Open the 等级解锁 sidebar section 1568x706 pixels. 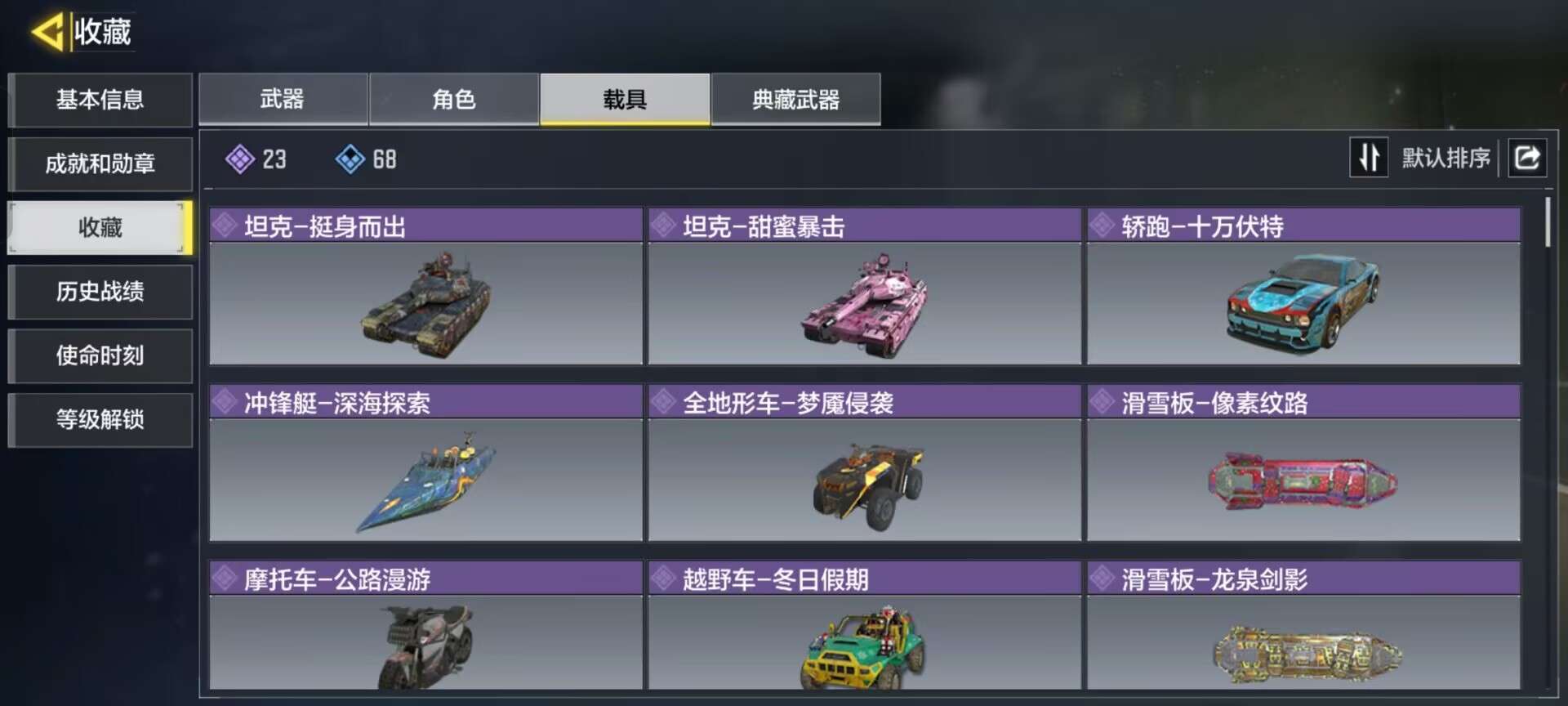point(100,419)
